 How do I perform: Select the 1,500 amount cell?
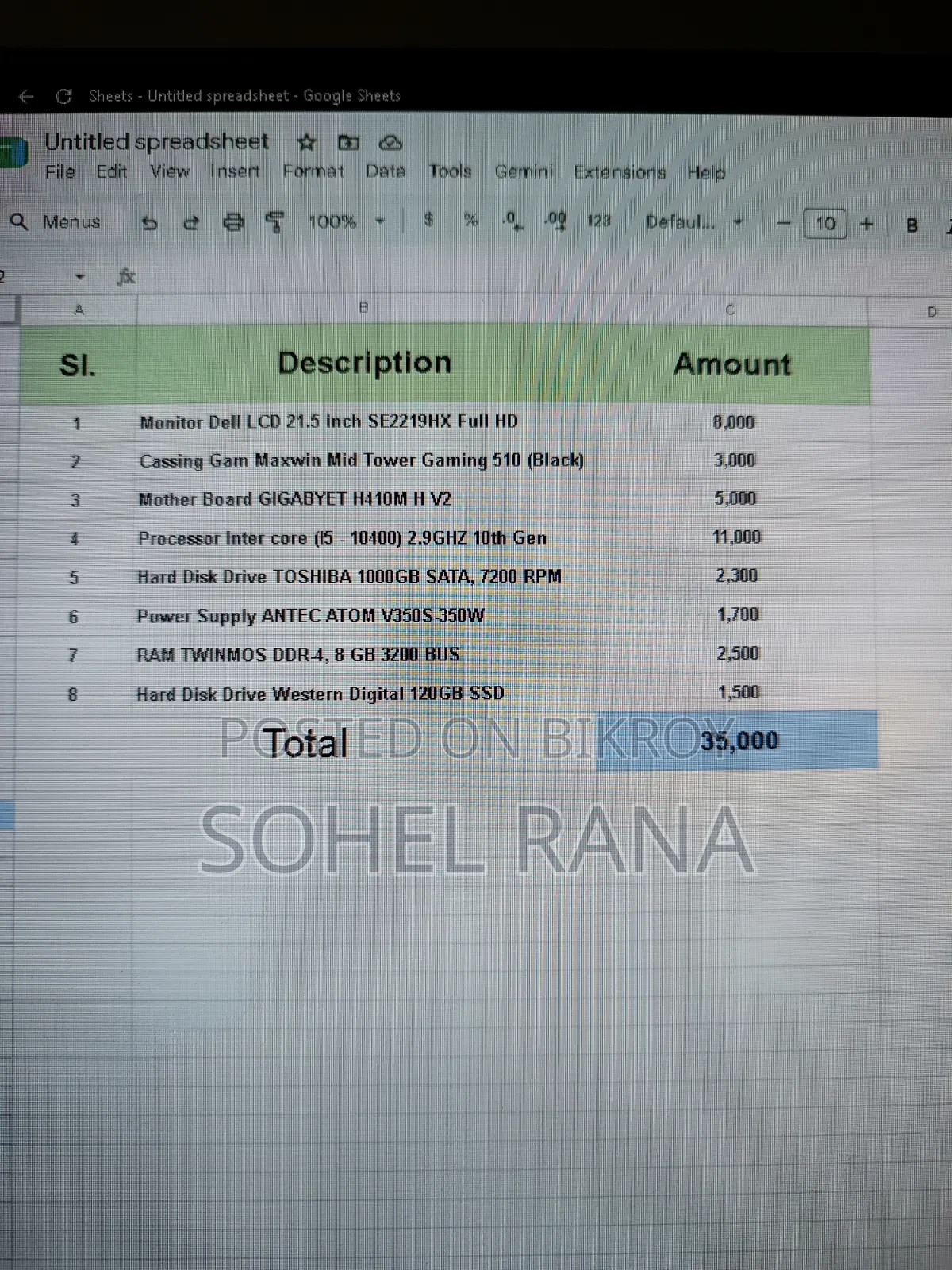pos(738,693)
